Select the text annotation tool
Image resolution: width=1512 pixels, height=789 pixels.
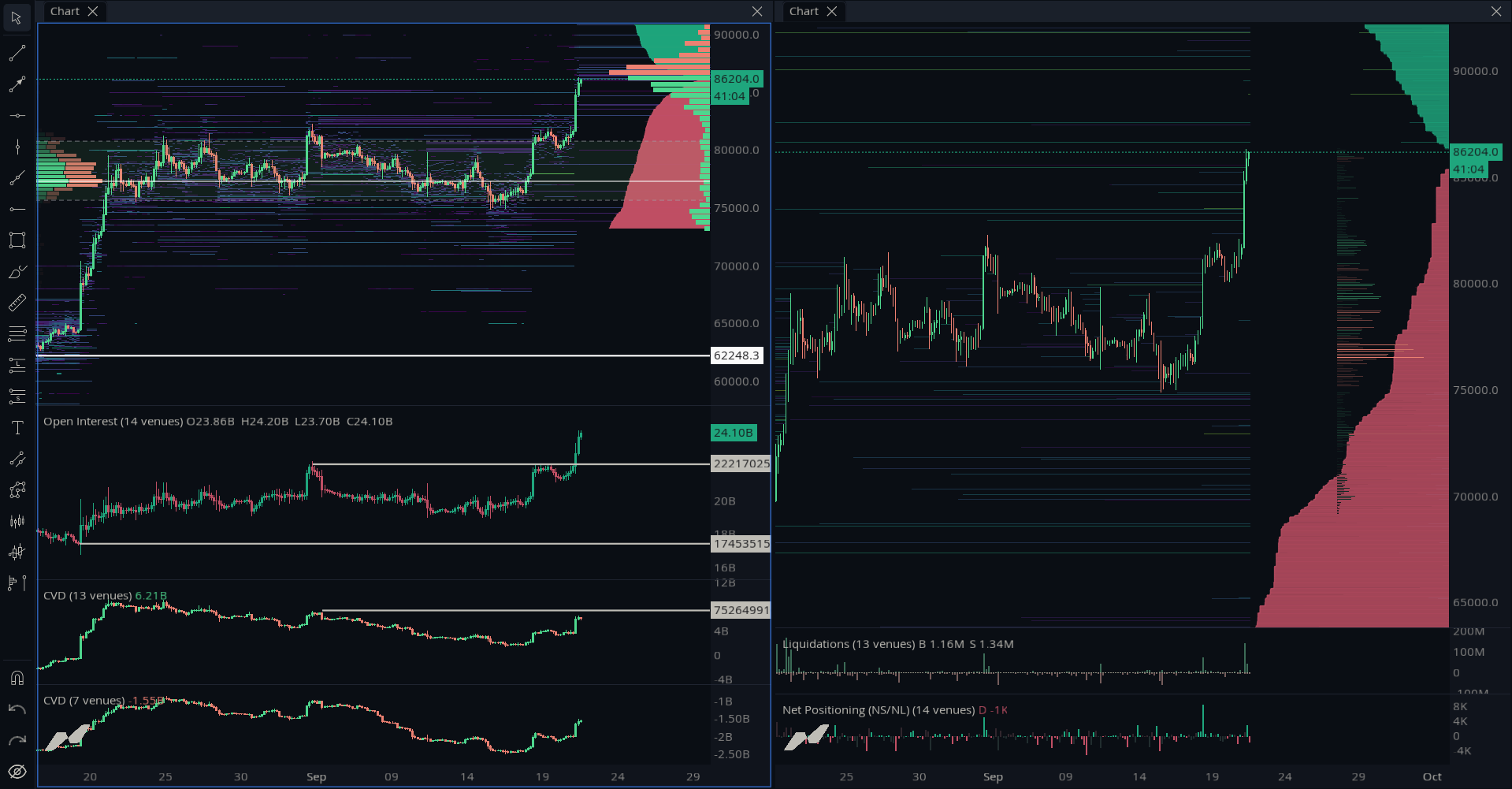pos(17,428)
